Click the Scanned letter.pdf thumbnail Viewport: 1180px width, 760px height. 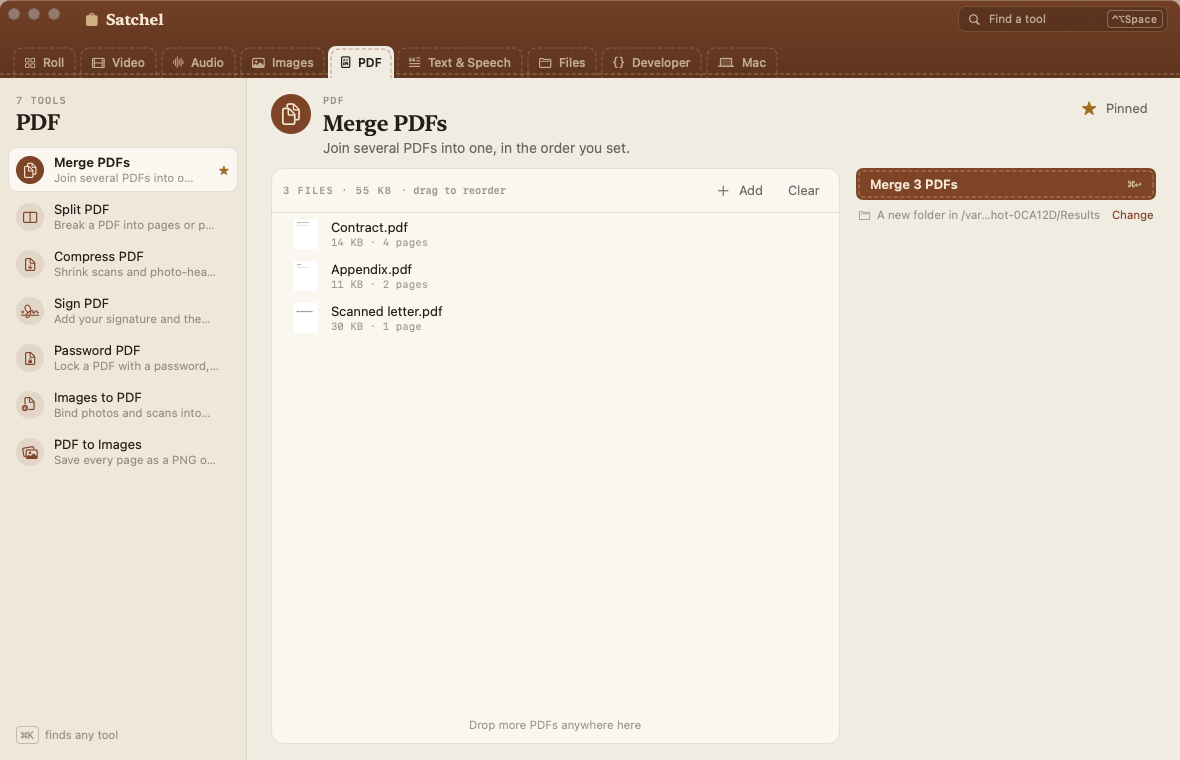306,318
